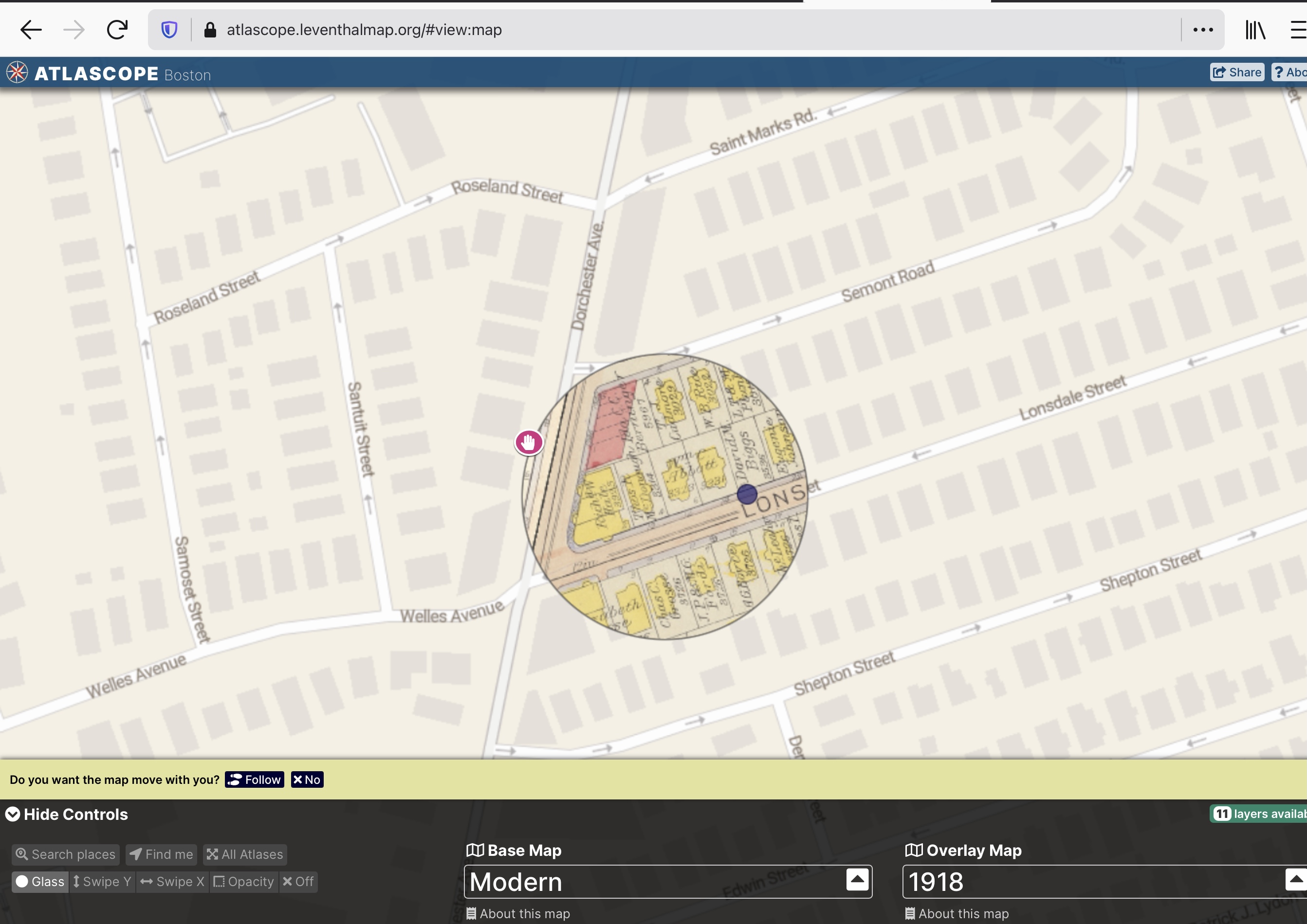Click the Share button

(x=1236, y=72)
